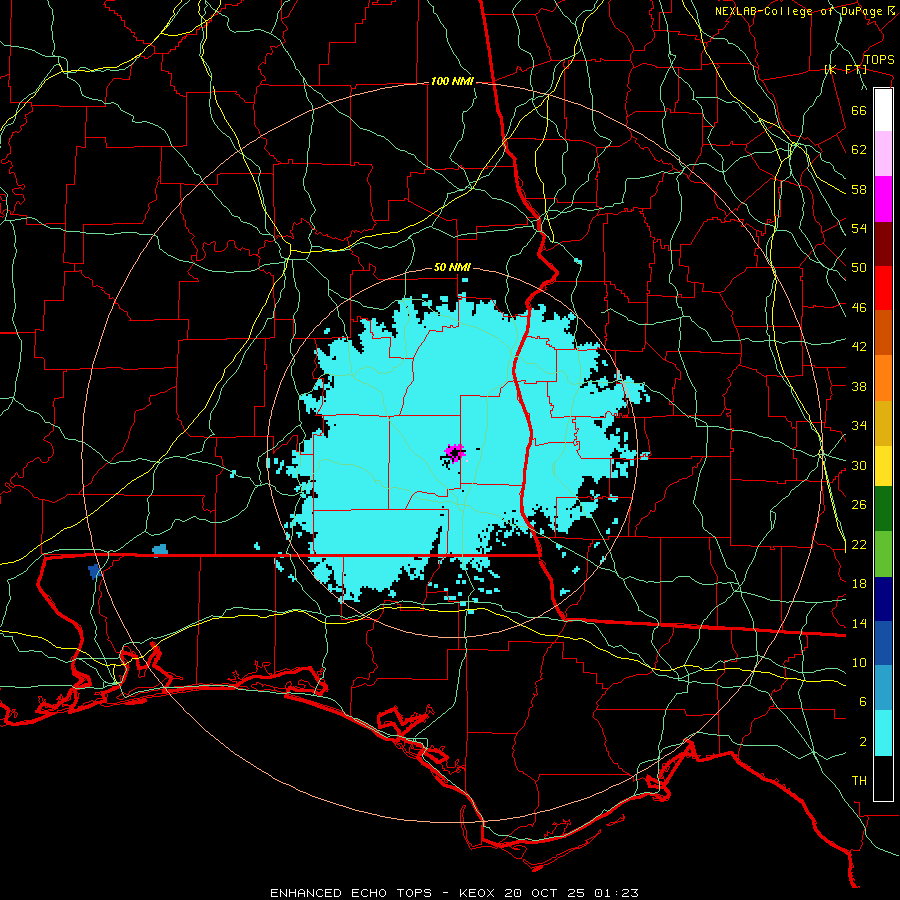Select the light green legend swatch
Screen dimensions: 900x900
pyautogui.click(x=883, y=554)
